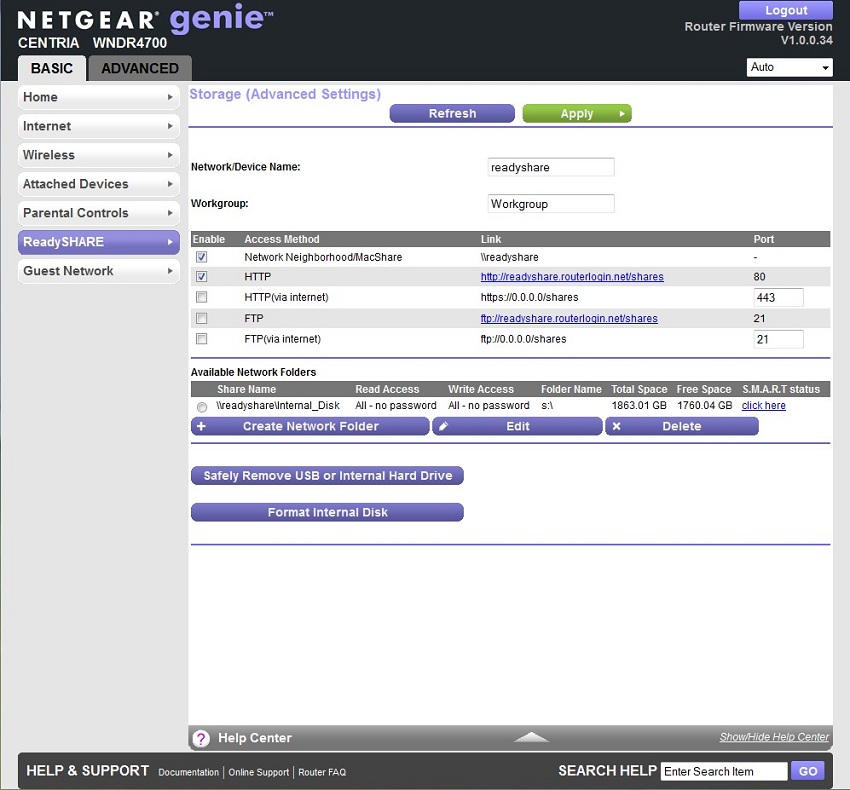
Task: Click the HTTP(via internet) port 443 field
Action: click(x=778, y=297)
